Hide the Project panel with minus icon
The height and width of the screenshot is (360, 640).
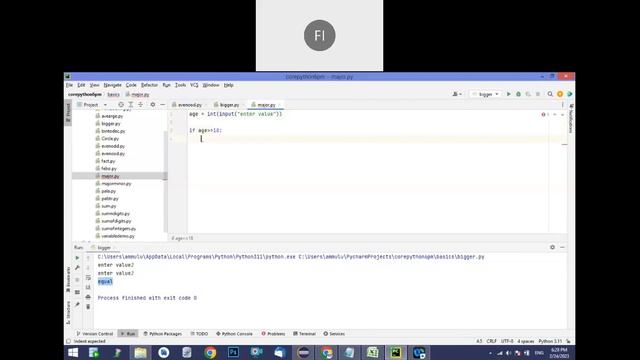(162, 105)
